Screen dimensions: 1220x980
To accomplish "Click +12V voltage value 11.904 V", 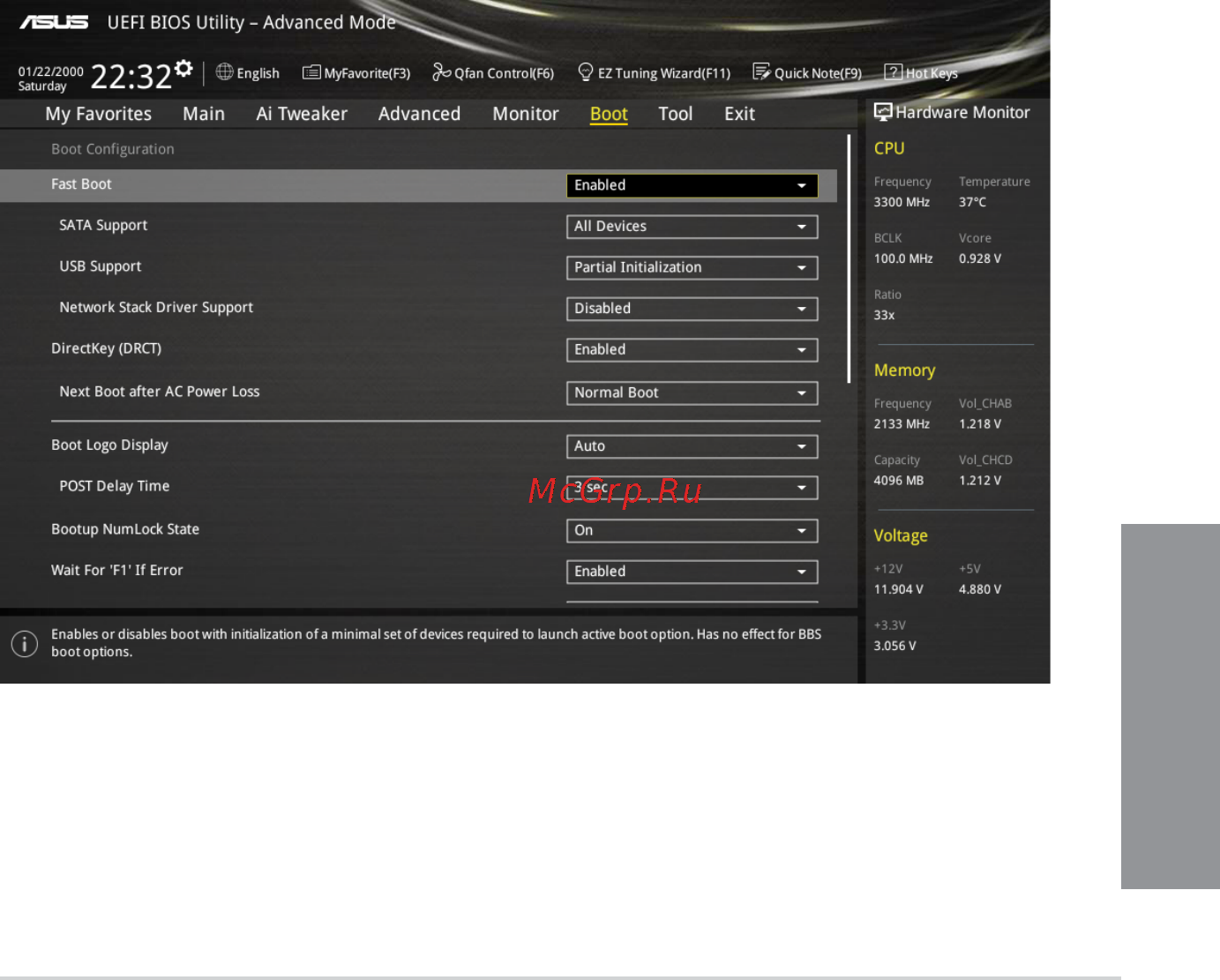I will (x=899, y=589).
